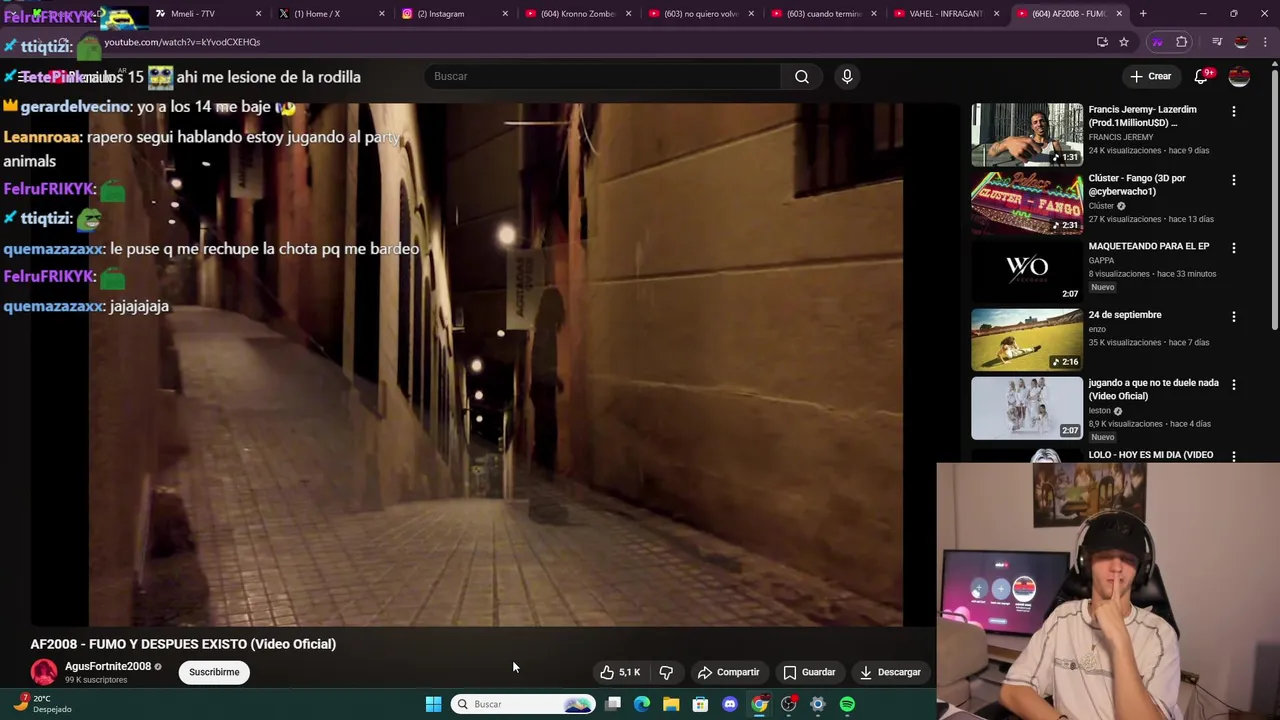
Task: Open the Clúster - Fango video thumbnail
Action: pyautogui.click(x=1027, y=203)
